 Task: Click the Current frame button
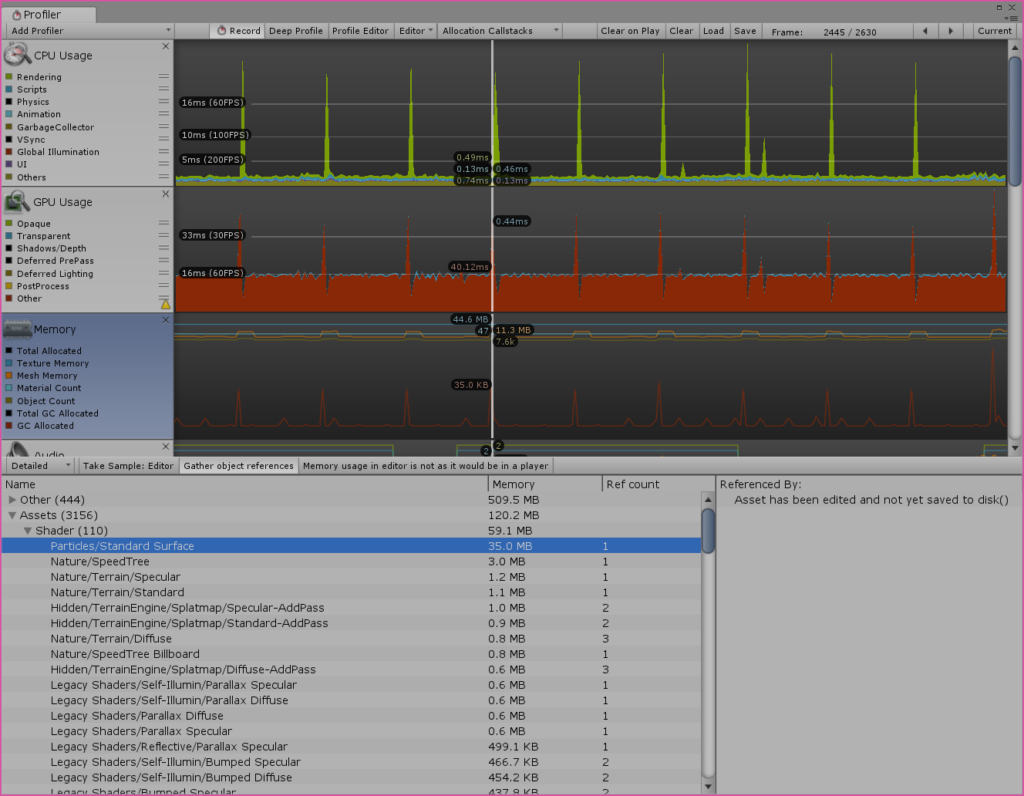pos(994,31)
